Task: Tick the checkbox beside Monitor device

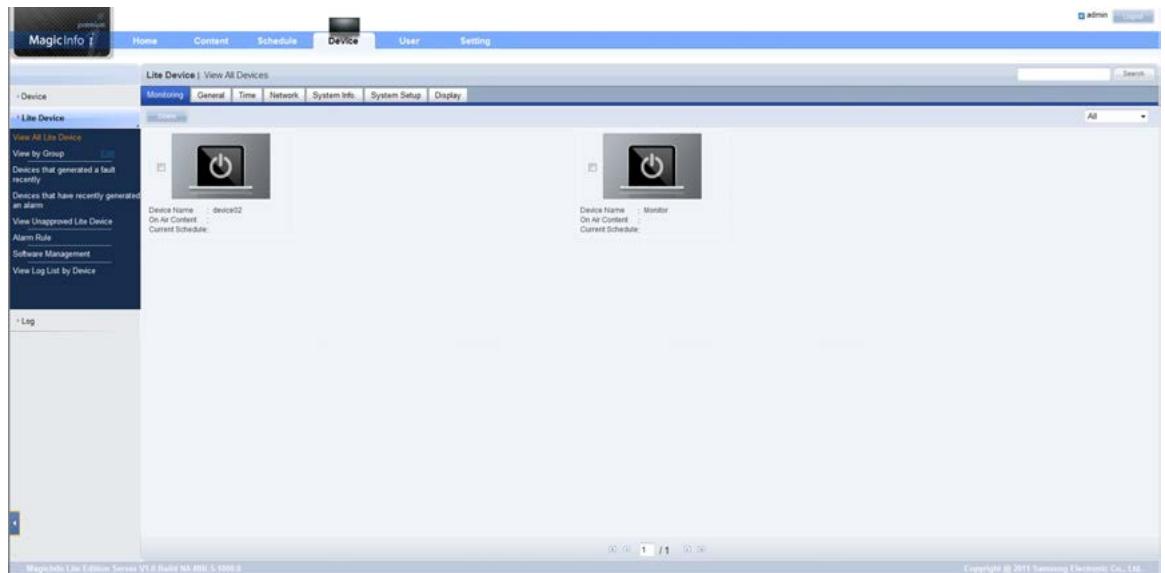Action: coord(592,168)
